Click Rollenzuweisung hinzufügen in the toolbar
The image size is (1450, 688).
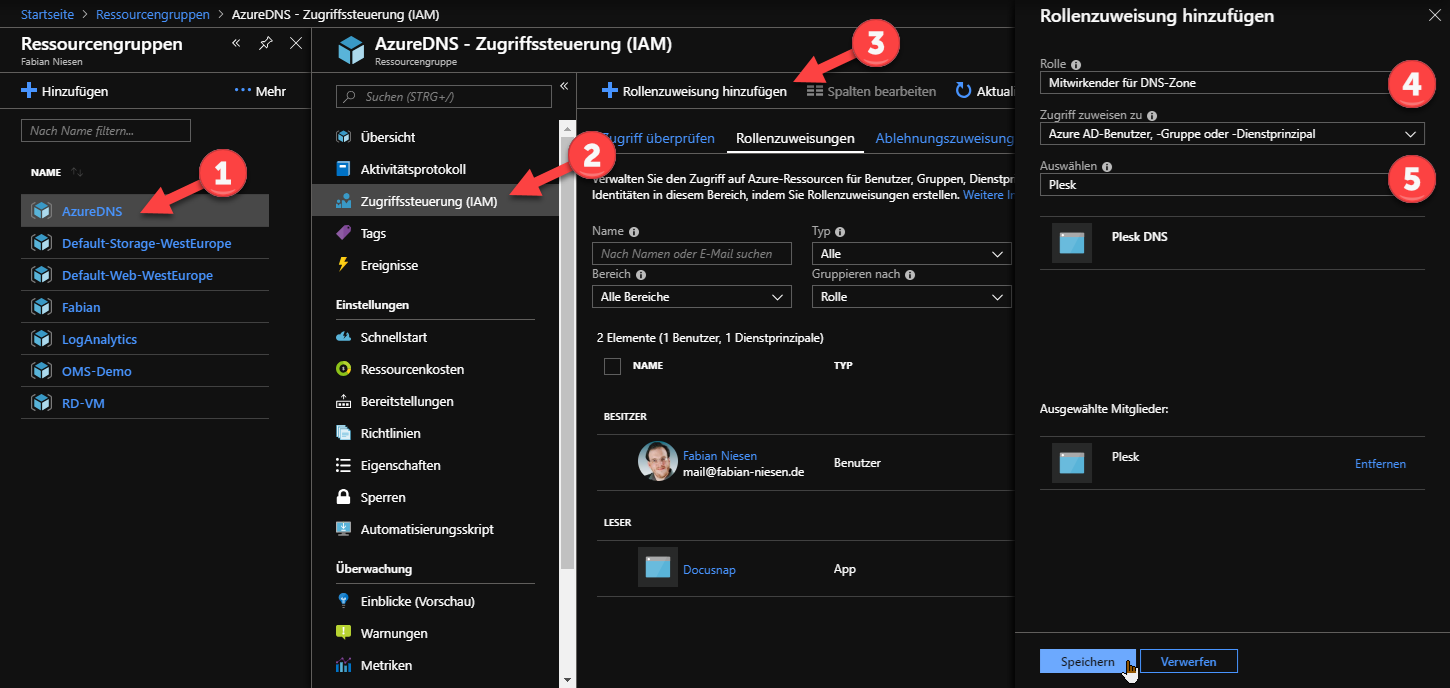[x=694, y=91]
